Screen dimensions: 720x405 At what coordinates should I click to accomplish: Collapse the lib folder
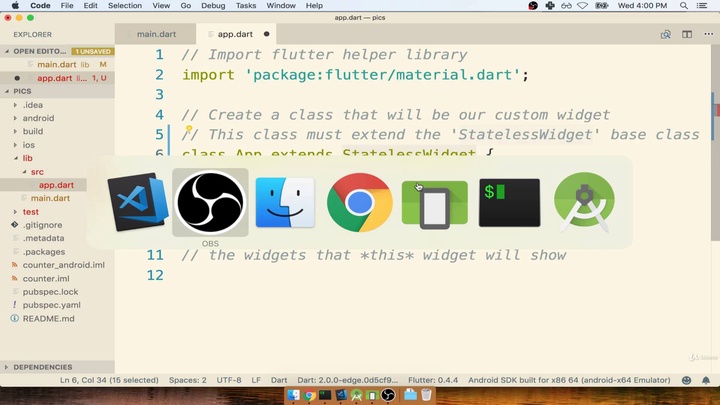[27, 158]
